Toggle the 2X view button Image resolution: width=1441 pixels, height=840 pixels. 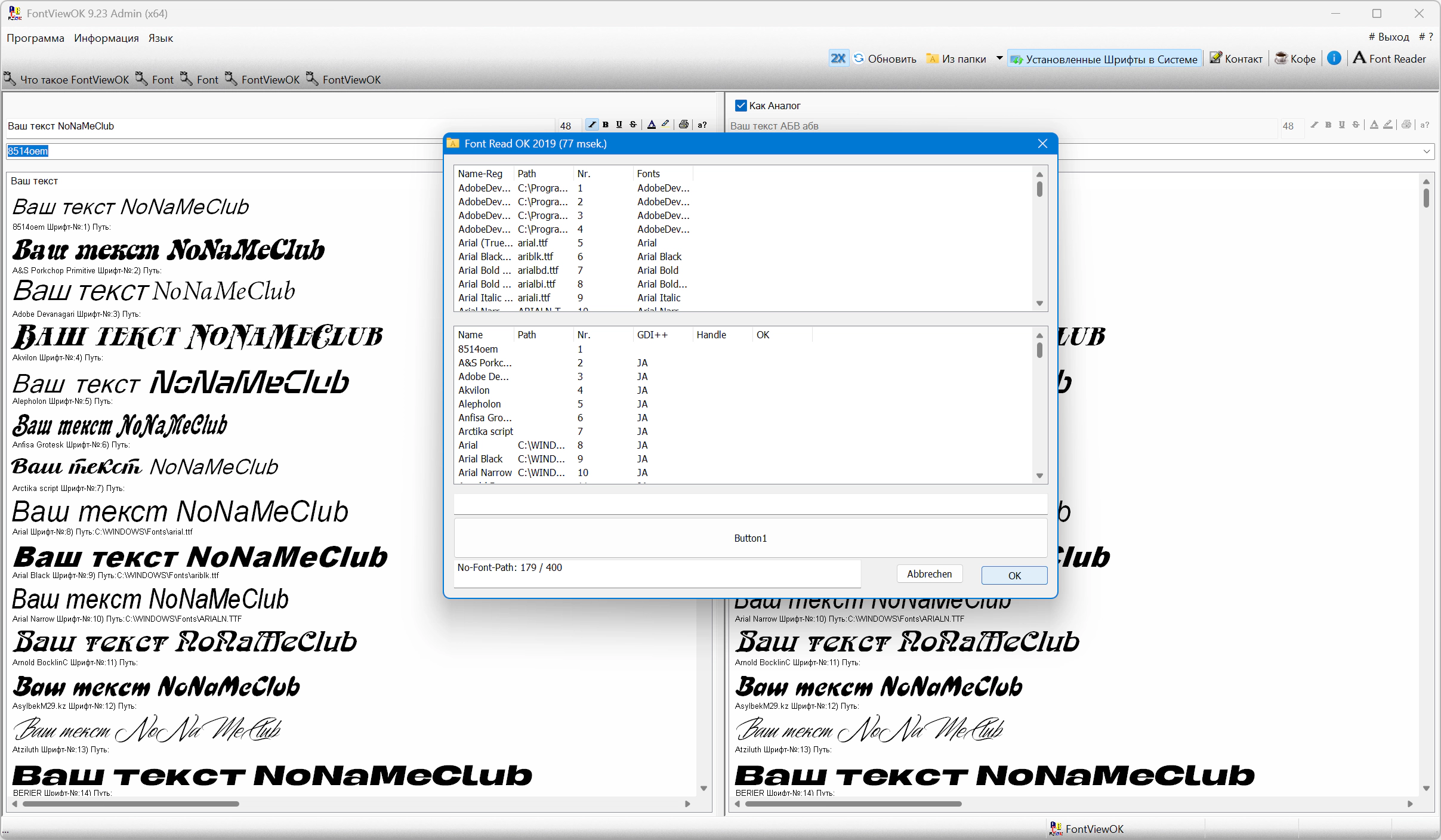pos(838,58)
